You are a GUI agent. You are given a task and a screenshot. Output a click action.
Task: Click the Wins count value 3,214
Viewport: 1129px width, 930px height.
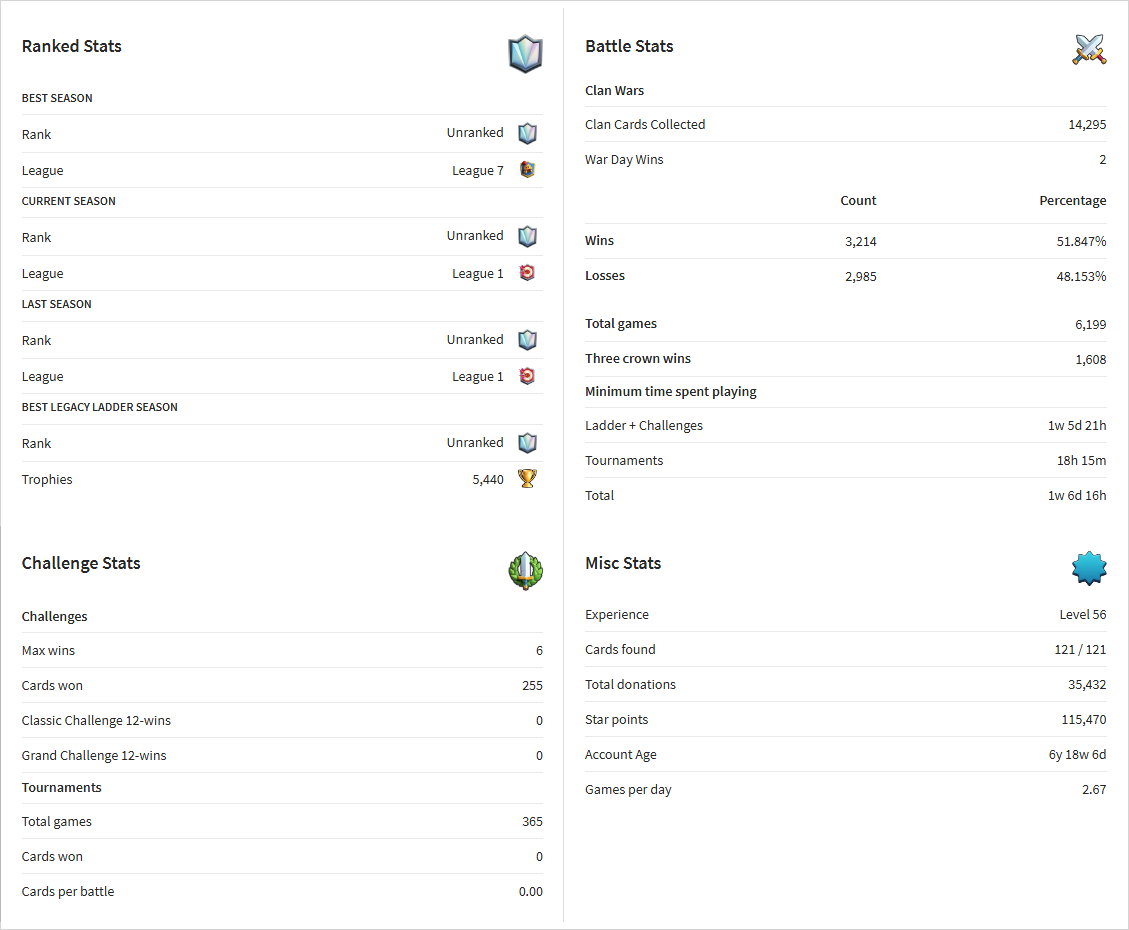[x=860, y=241]
